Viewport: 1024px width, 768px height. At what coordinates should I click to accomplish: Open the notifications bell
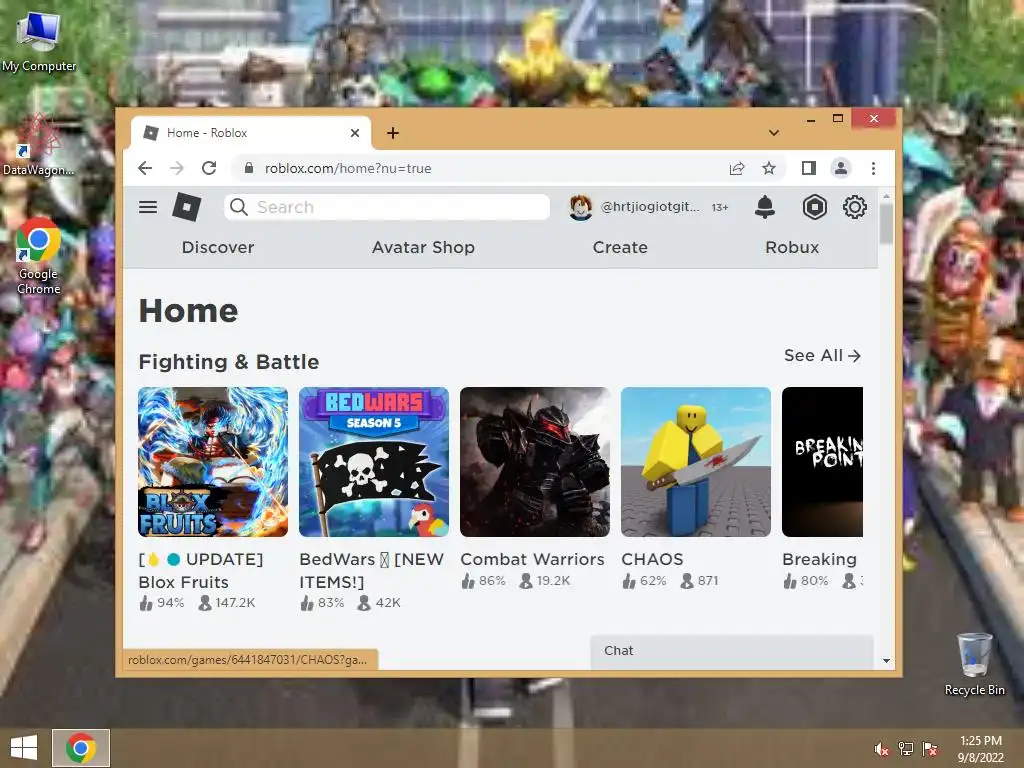point(765,207)
